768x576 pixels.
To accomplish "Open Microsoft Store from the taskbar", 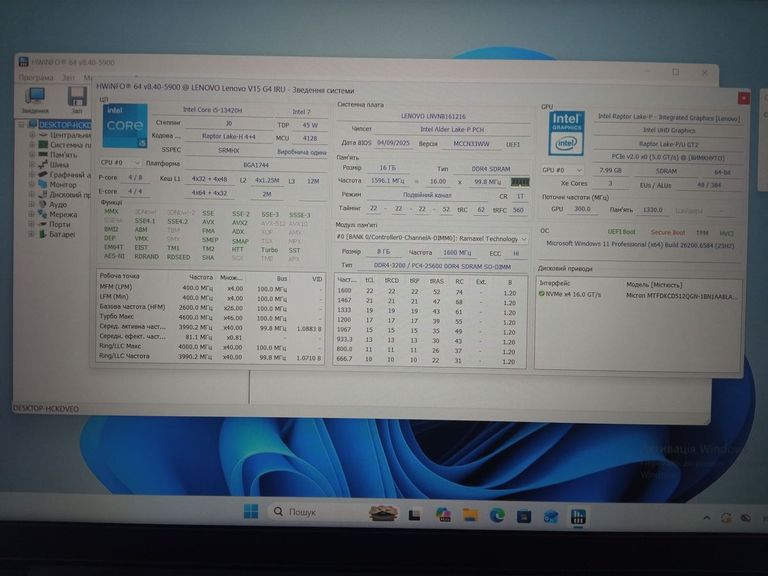I will click(524, 516).
